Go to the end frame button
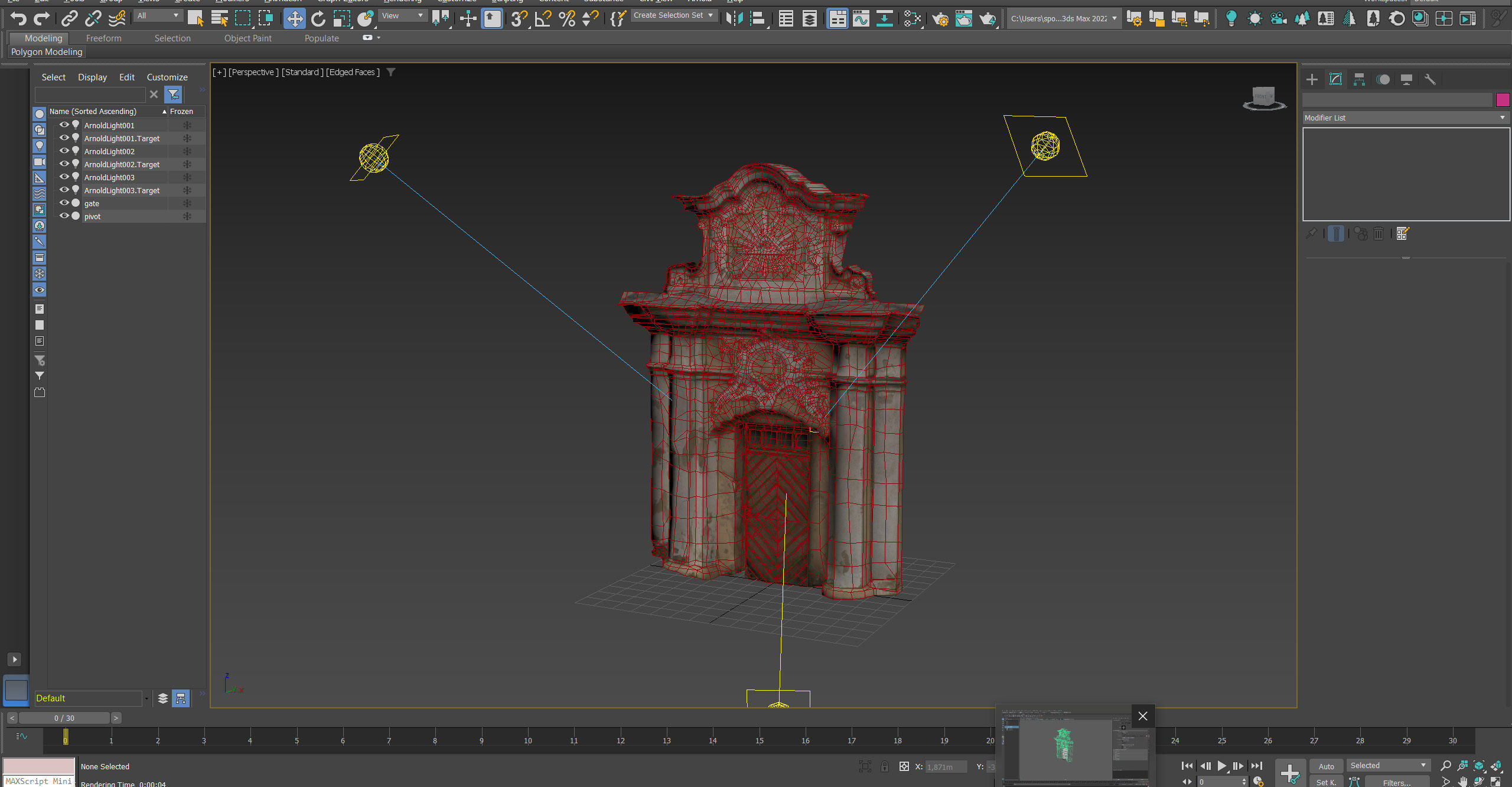This screenshot has width=1512, height=787. tap(1256, 766)
